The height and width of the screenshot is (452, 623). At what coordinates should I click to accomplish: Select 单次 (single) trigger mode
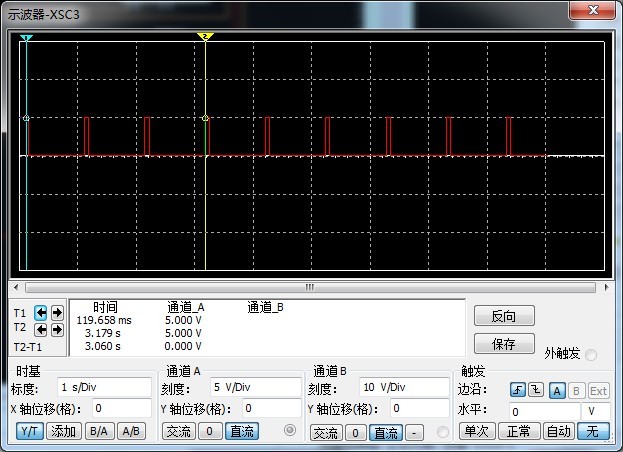(477, 431)
